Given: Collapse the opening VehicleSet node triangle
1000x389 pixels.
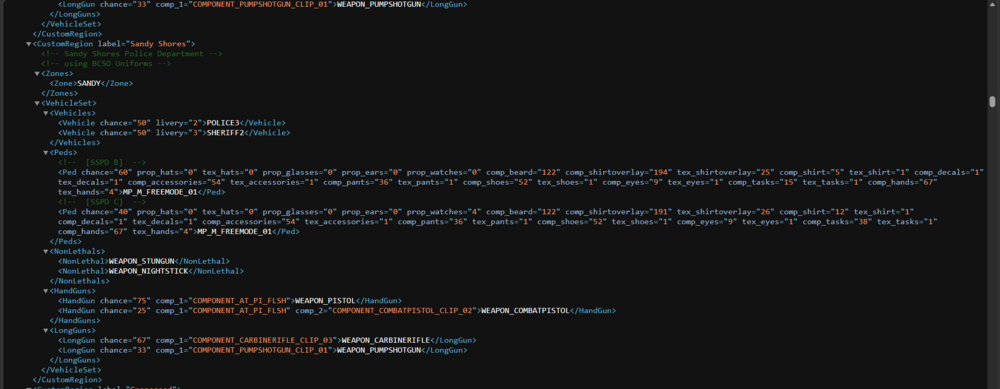Looking at the screenshot, I should click(x=37, y=103).
